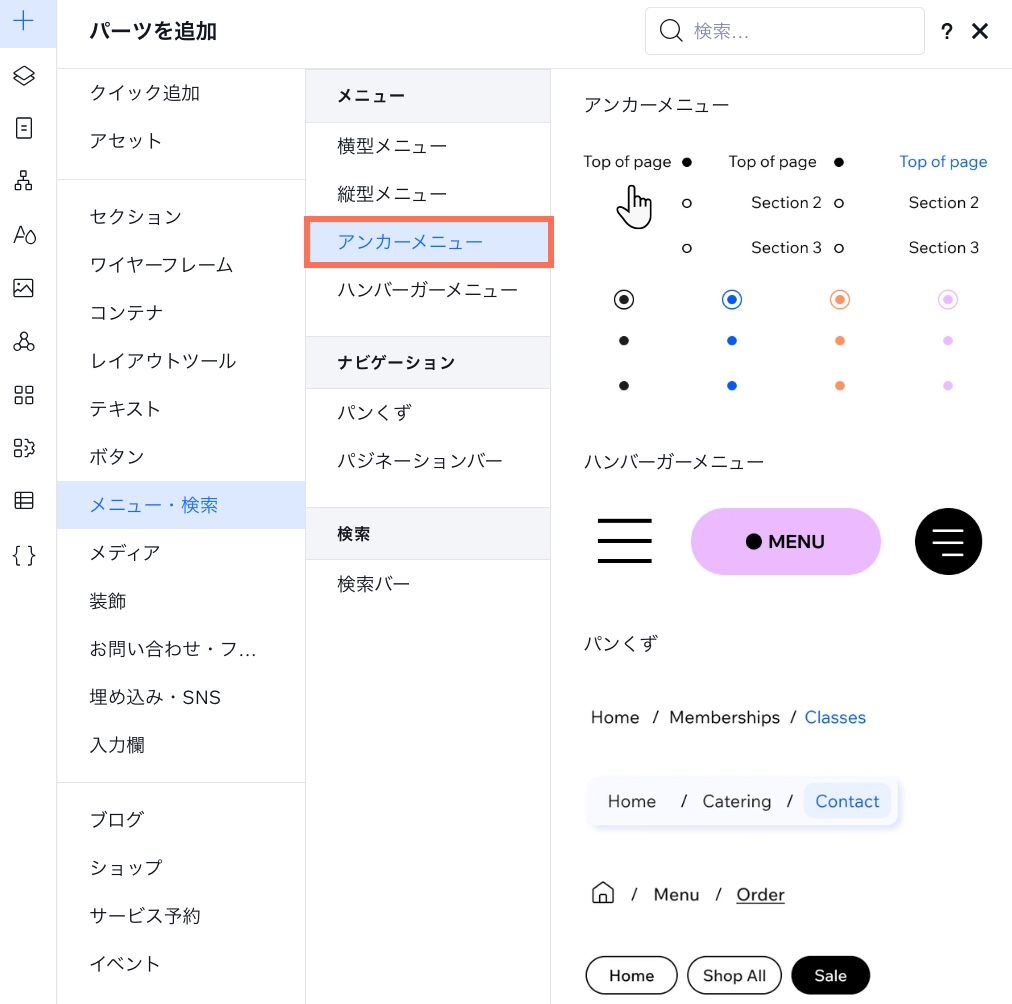Click the black Sale pill button
This screenshot has width=1012, height=1004.
(x=830, y=975)
